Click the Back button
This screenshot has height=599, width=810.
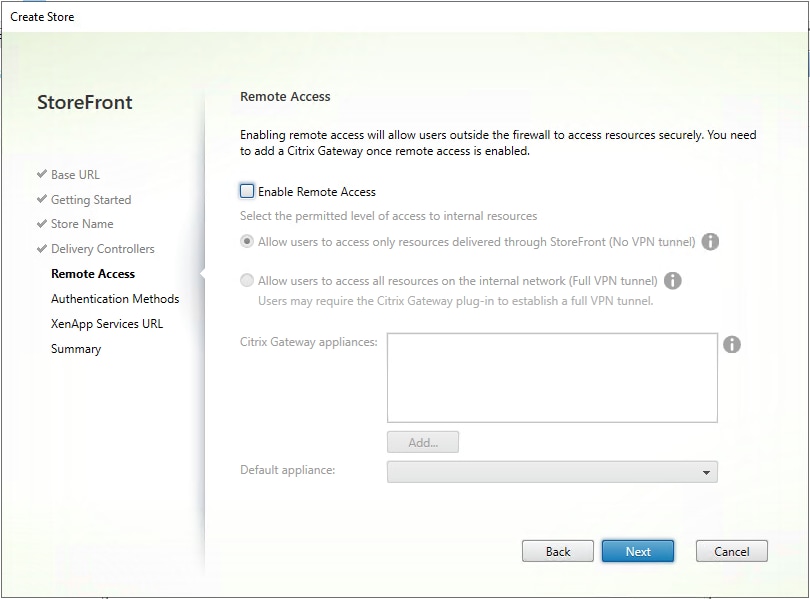558,551
